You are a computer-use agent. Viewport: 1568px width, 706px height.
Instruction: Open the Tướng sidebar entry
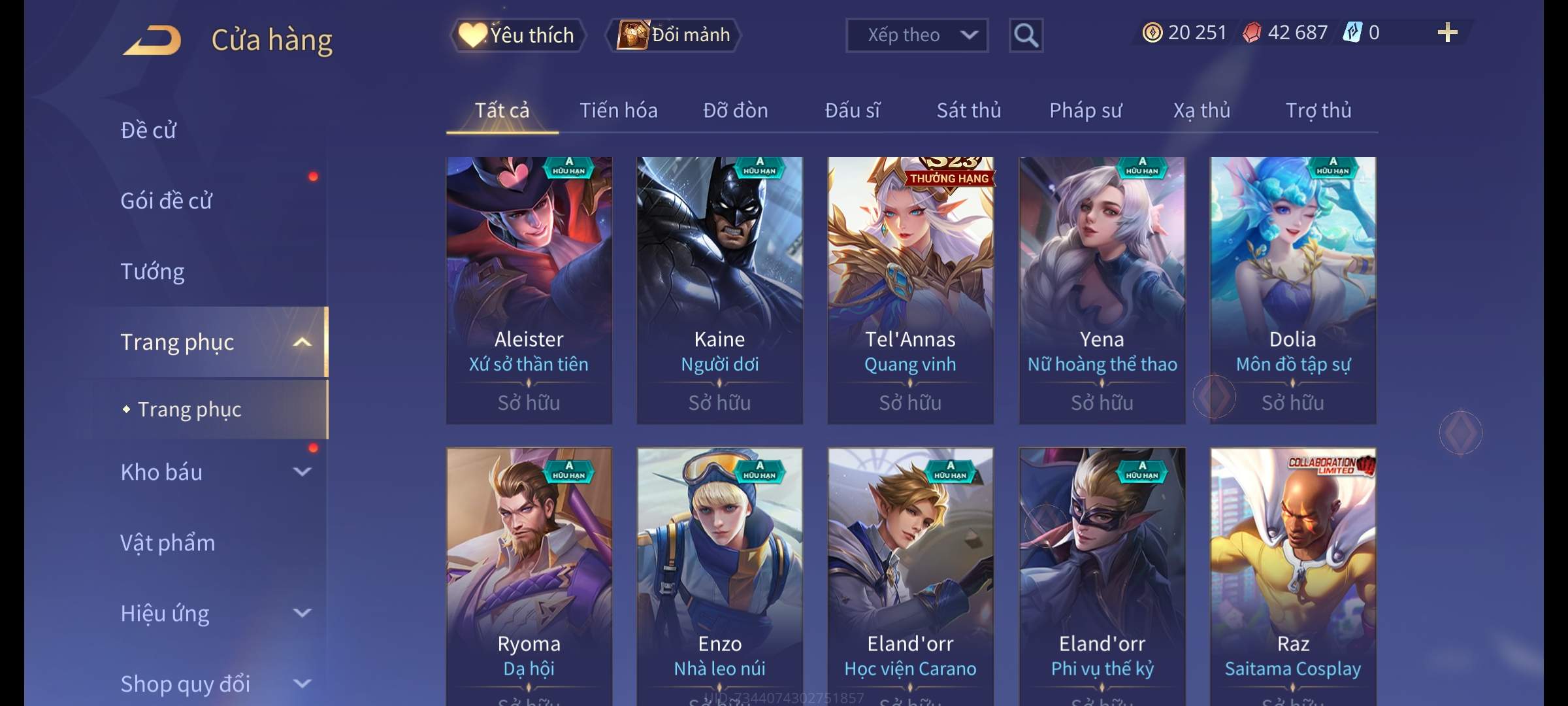coord(152,271)
